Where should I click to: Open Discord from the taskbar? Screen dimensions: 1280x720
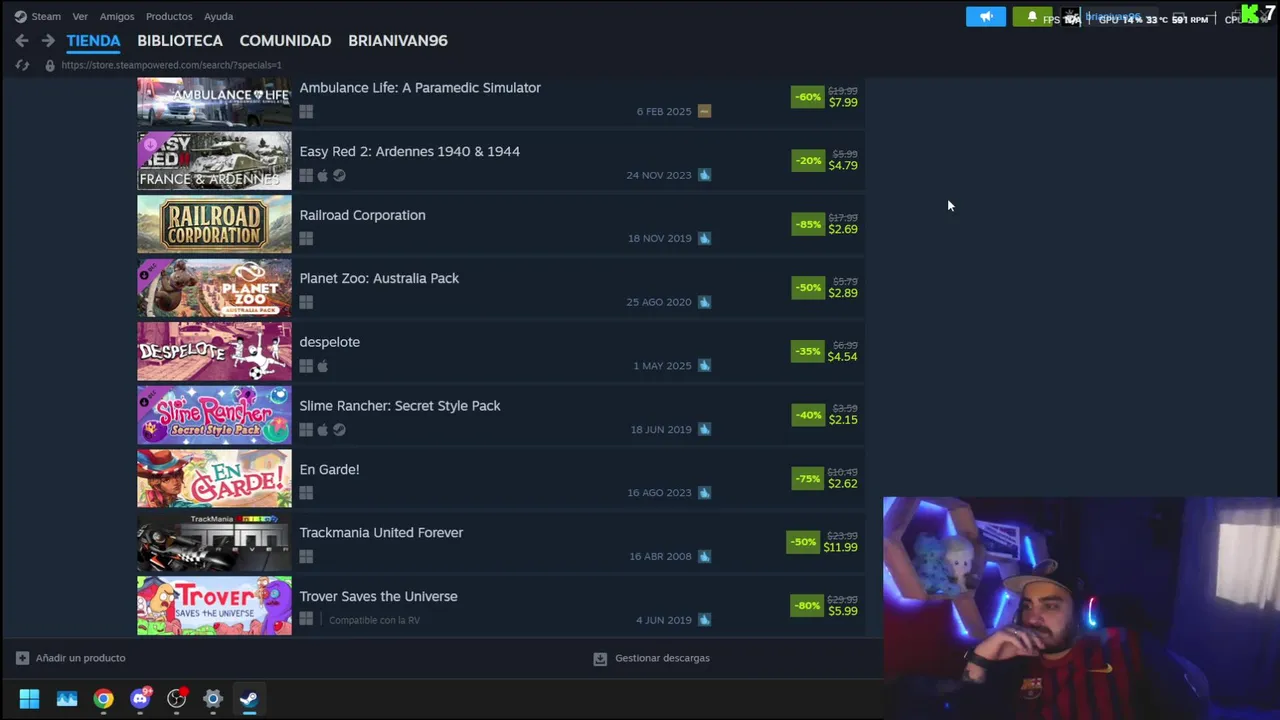point(140,698)
